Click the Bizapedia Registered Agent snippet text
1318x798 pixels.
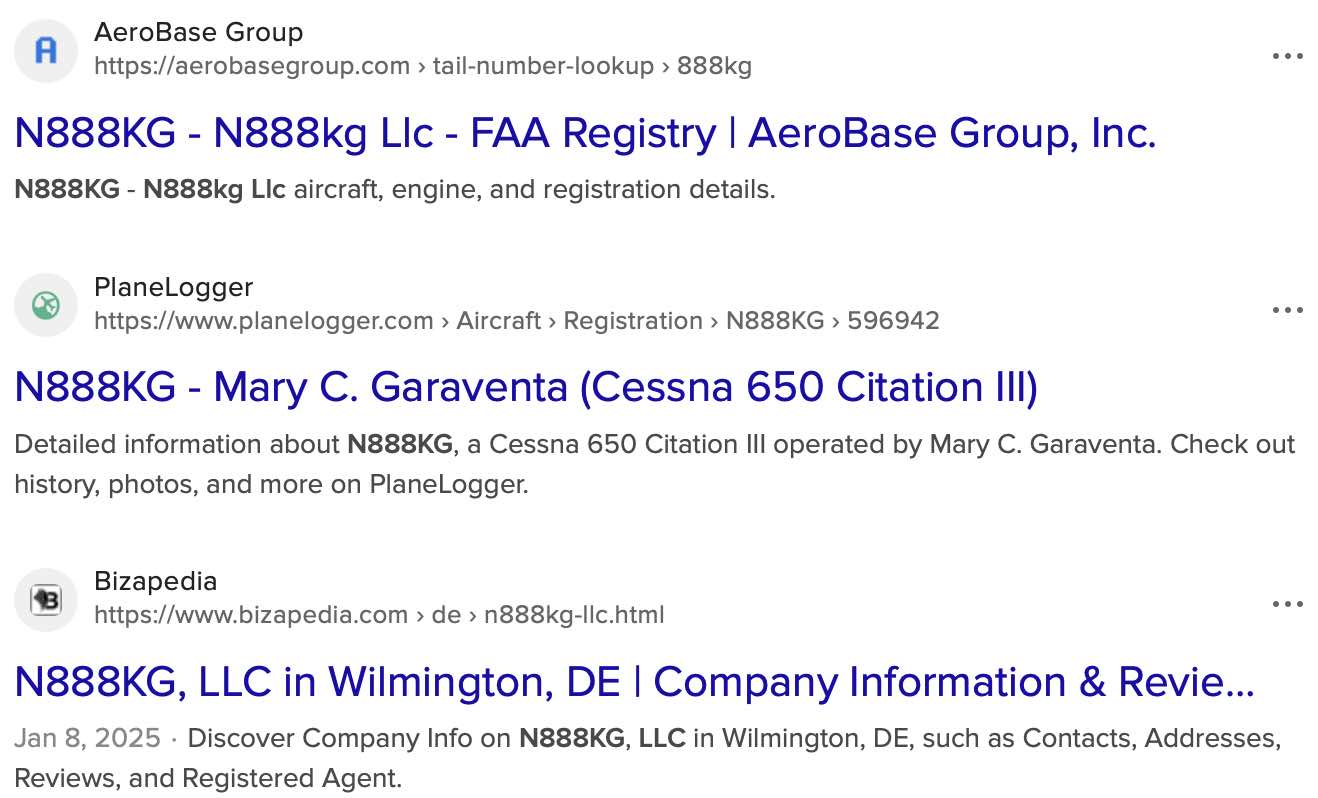pyautogui.click(x=648, y=758)
